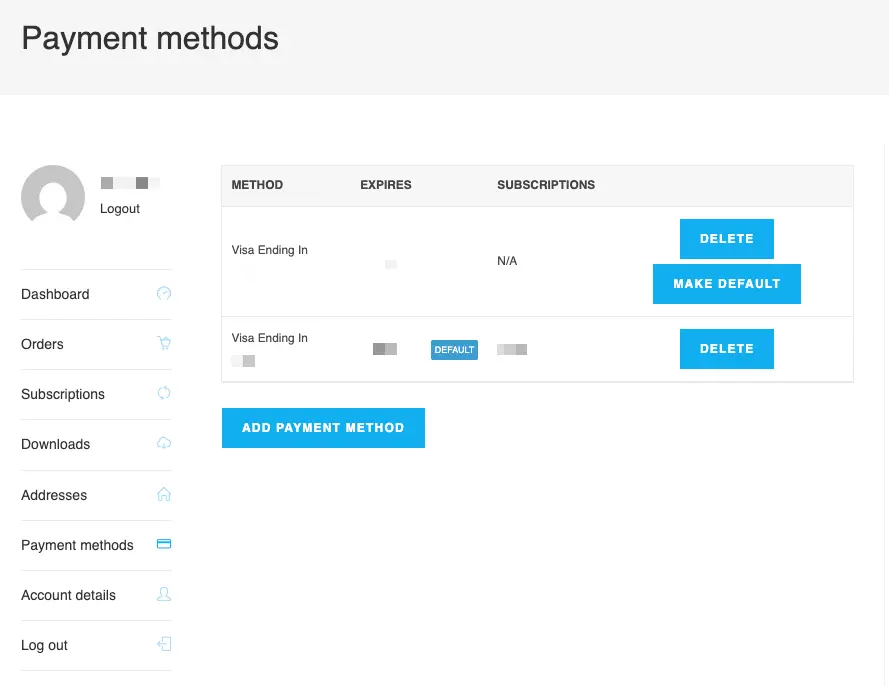Click the Log out door icon
The image size is (889, 686).
pyautogui.click(x=164, y=644)
